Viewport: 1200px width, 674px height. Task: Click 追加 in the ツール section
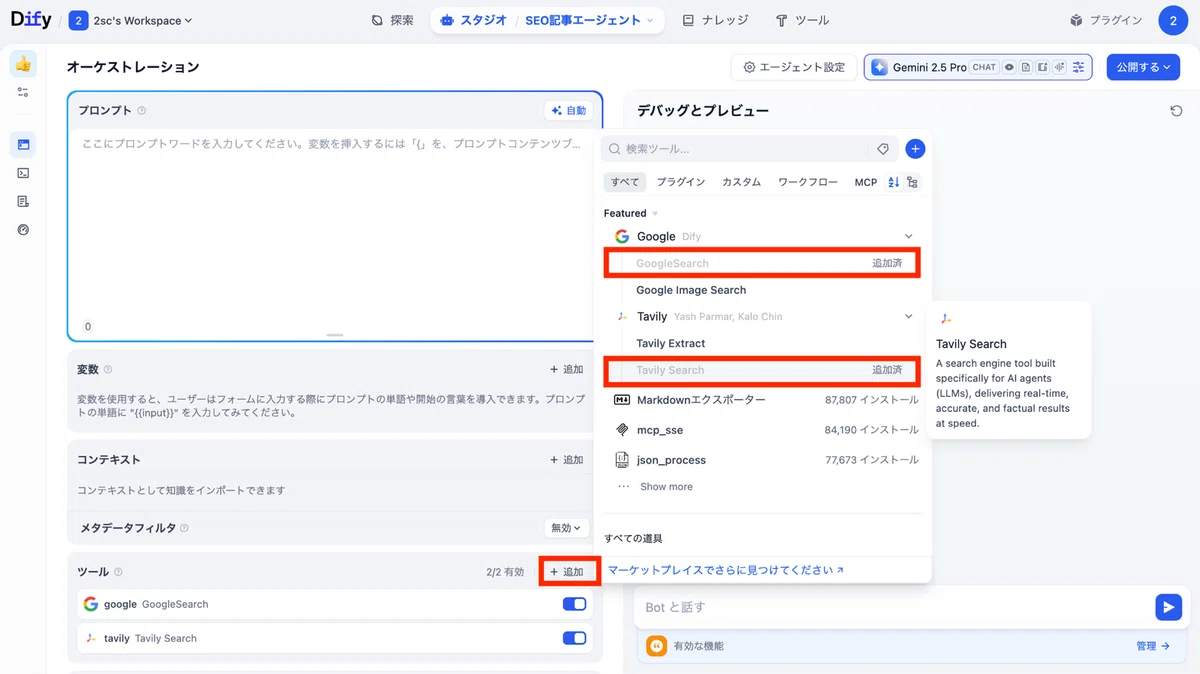coord(566,572)
